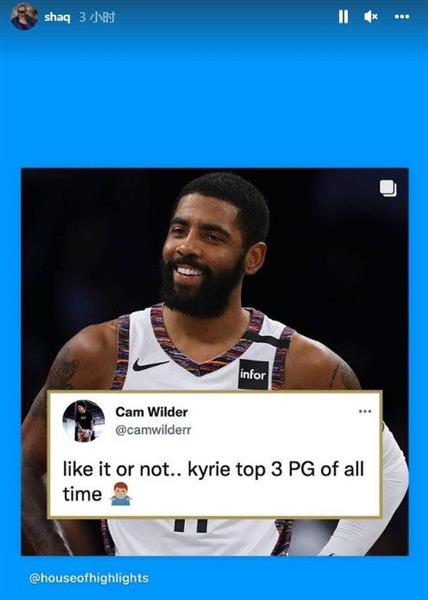Viewport: 428px width, 600px height.
Task: Click the multi-image carousel icon on the post
Action: 388,189
